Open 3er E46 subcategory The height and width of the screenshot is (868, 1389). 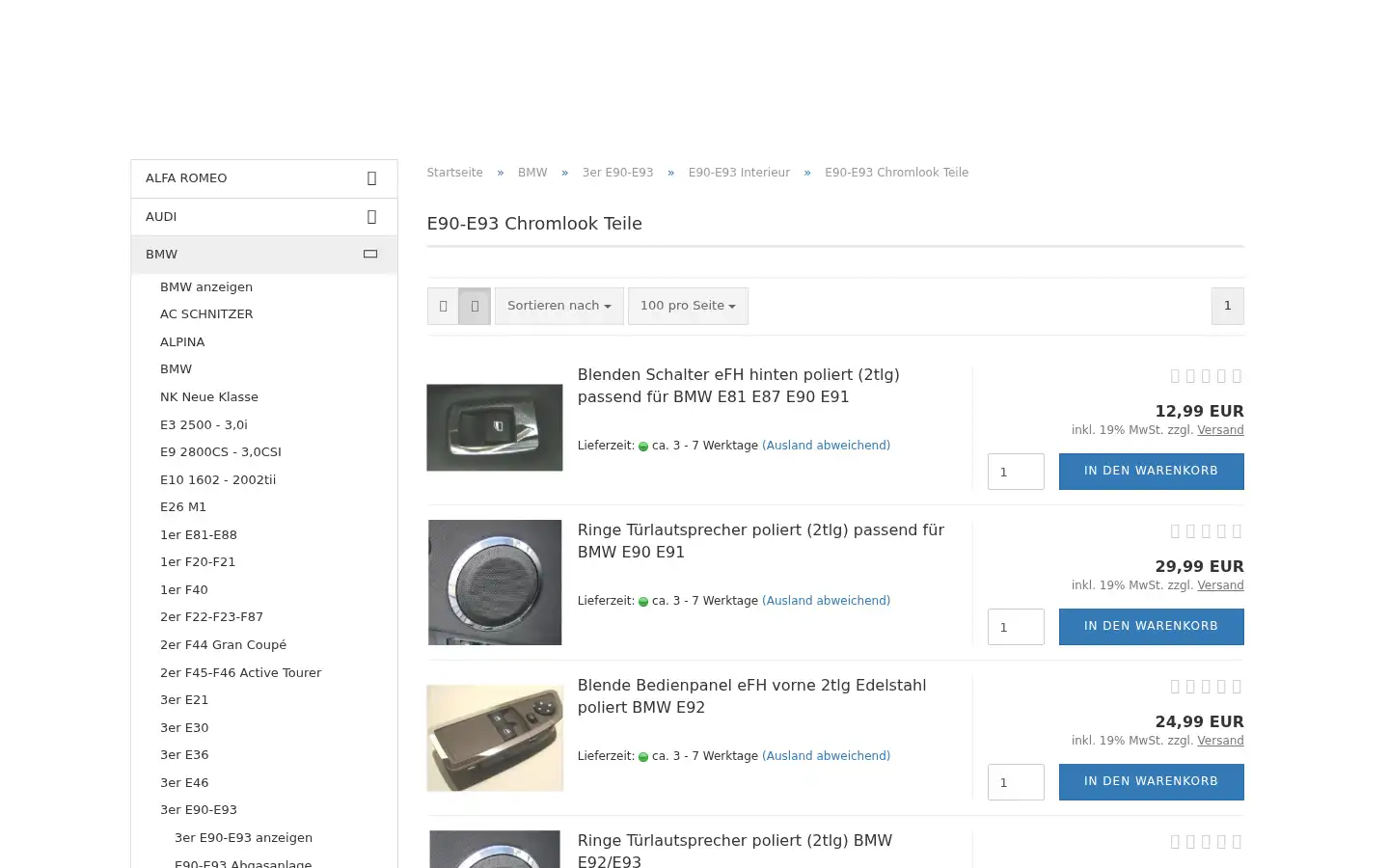(184, 783)
